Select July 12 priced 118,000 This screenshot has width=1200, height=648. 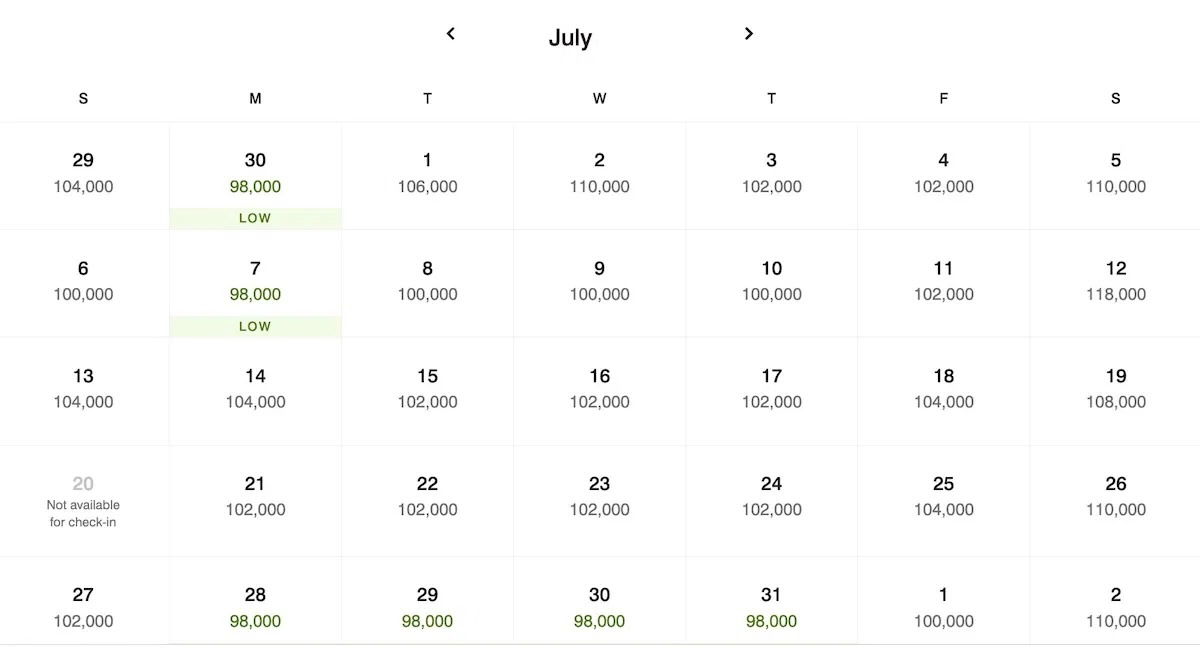(x=1115, y=282)
